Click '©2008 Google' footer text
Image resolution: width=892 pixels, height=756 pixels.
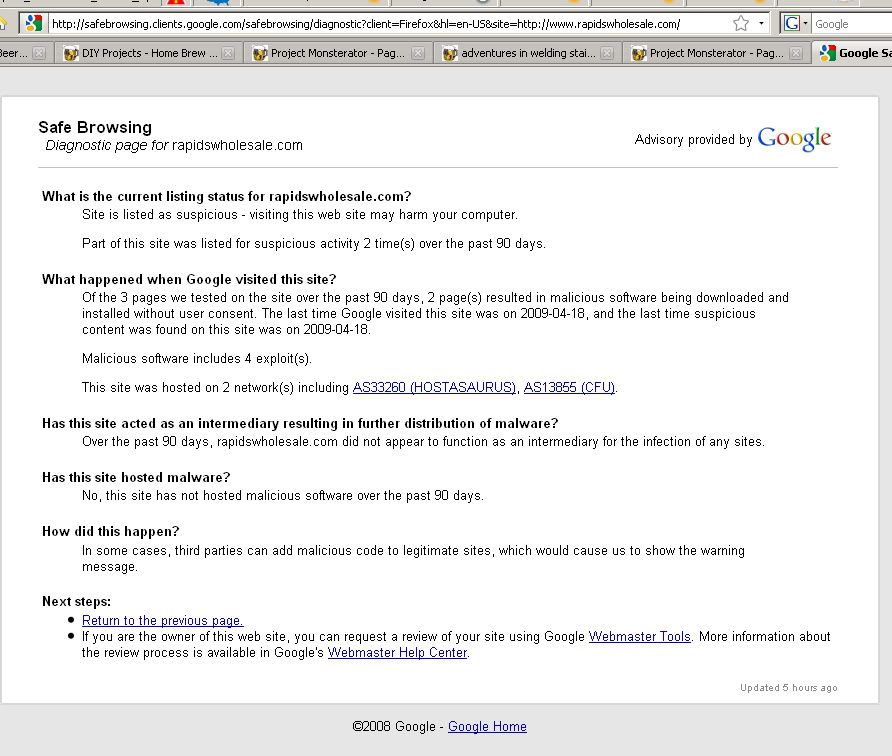click(x=394, y=726)
